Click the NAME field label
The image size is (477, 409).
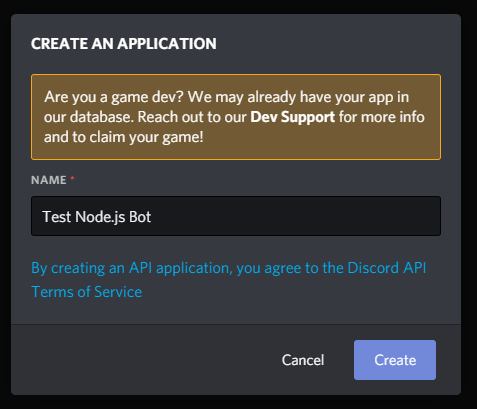click(49, 180)
